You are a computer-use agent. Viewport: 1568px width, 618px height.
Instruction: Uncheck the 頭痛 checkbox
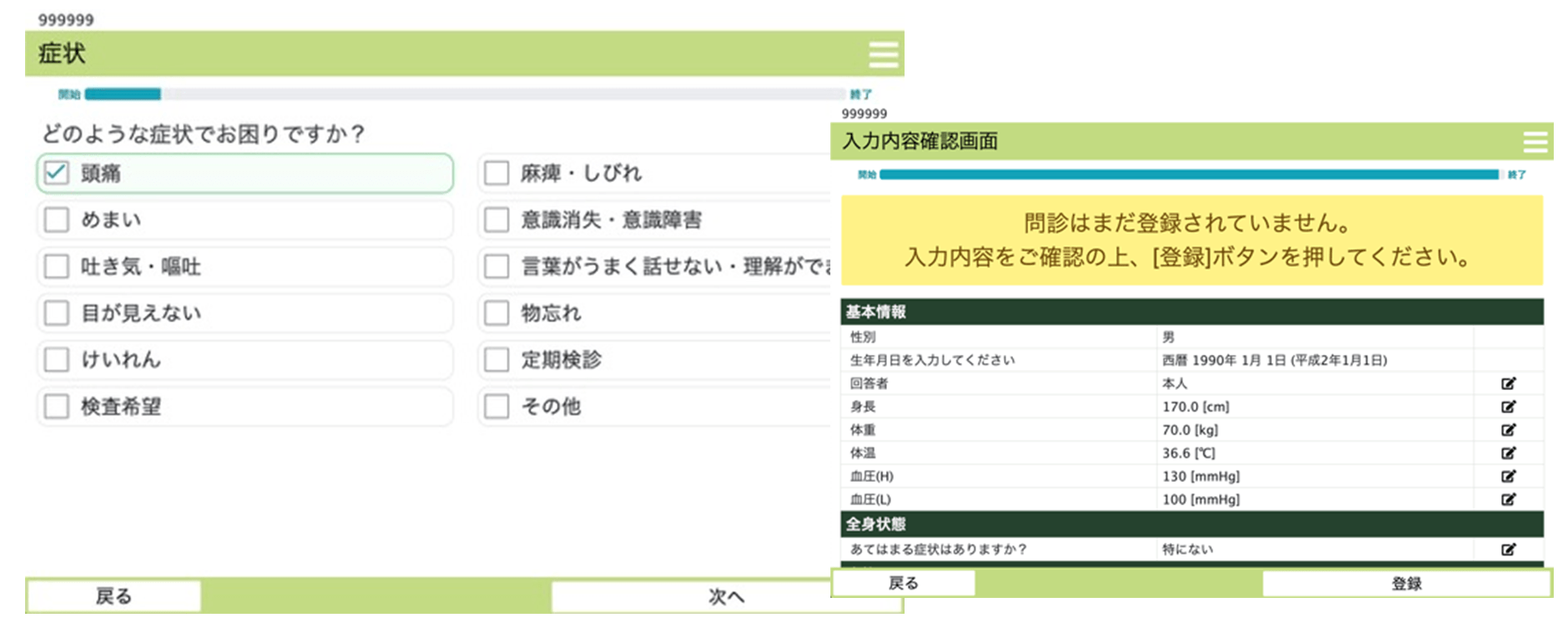(57, 173)
